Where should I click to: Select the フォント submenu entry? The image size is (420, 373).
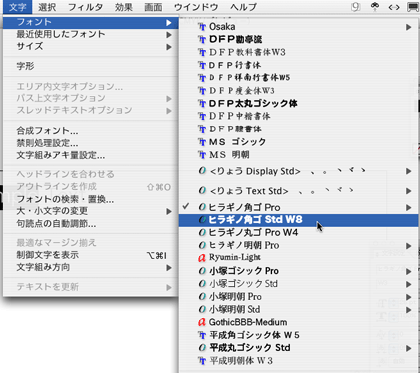click(x=91, y=22)
